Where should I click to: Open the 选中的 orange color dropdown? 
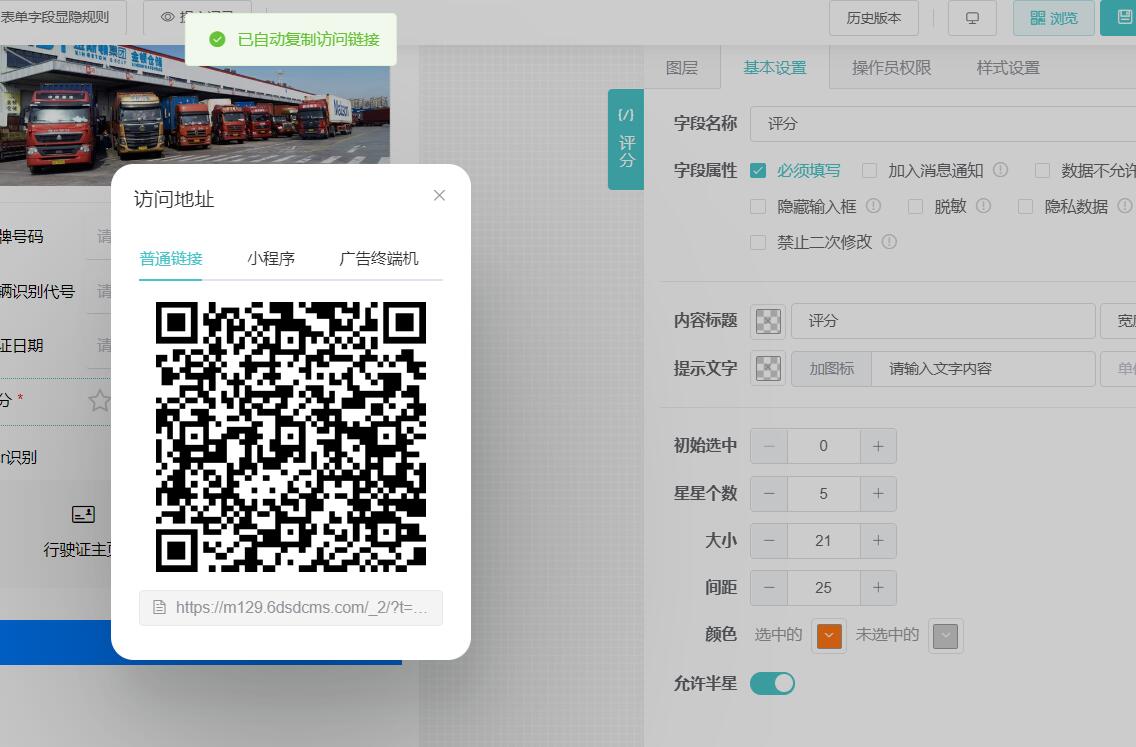click(x=829, y=635)
